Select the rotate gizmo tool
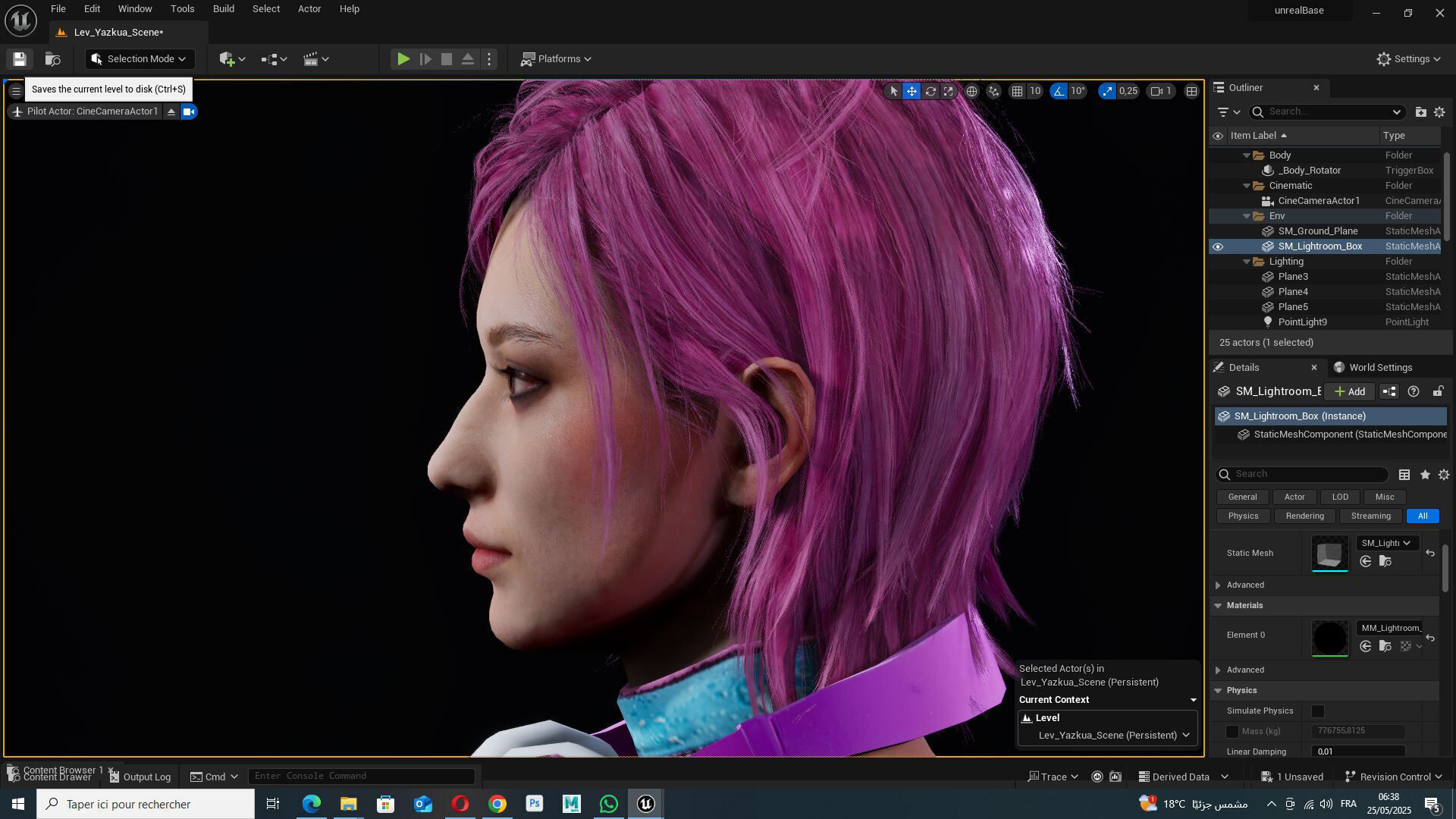The width and height of the screenshot is (1456, 819). [930, 91]
